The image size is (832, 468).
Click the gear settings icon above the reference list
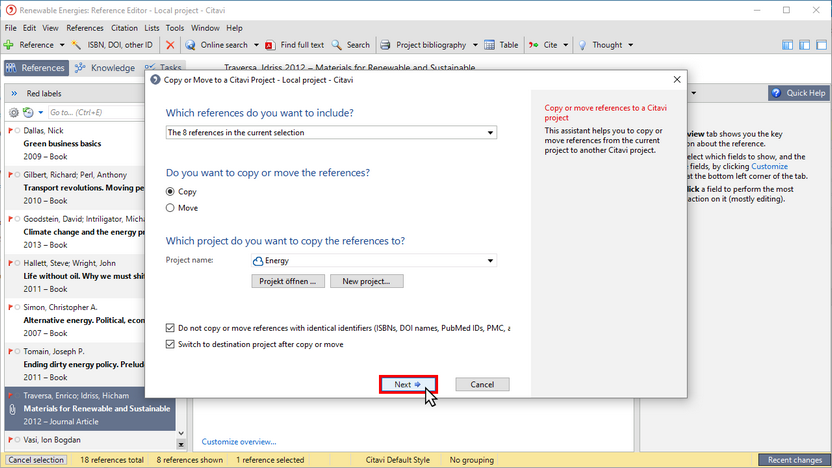pos(14,112)
